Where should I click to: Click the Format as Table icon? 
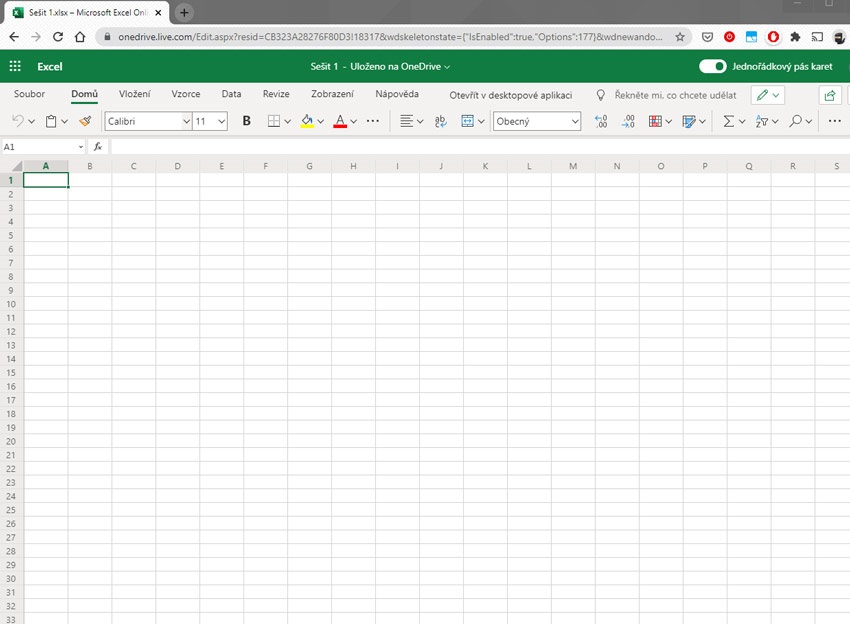point(655,120)
